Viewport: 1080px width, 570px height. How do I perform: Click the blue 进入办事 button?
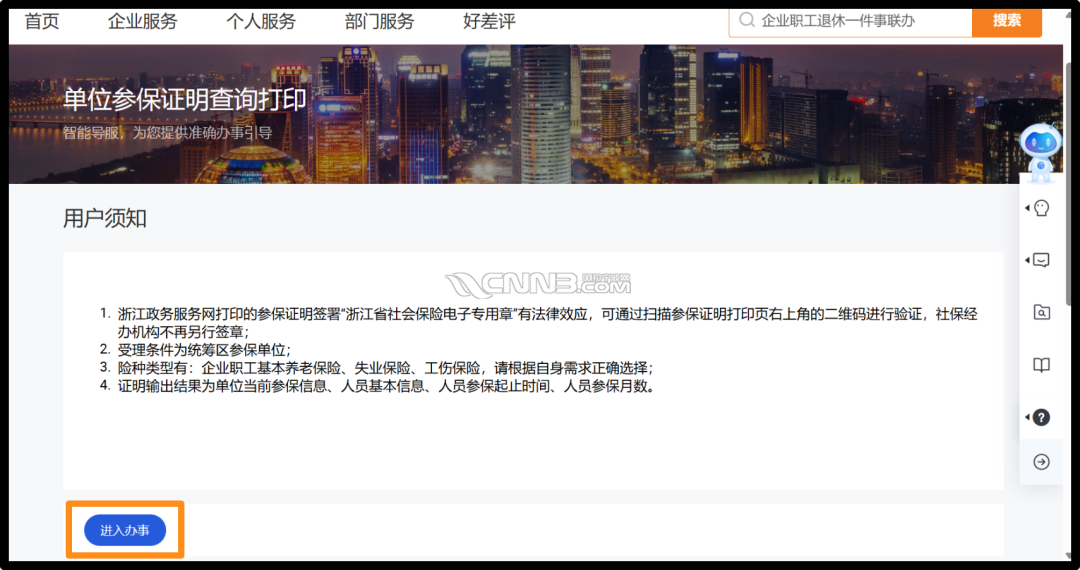pyautogui.click(x=125, y=530)
